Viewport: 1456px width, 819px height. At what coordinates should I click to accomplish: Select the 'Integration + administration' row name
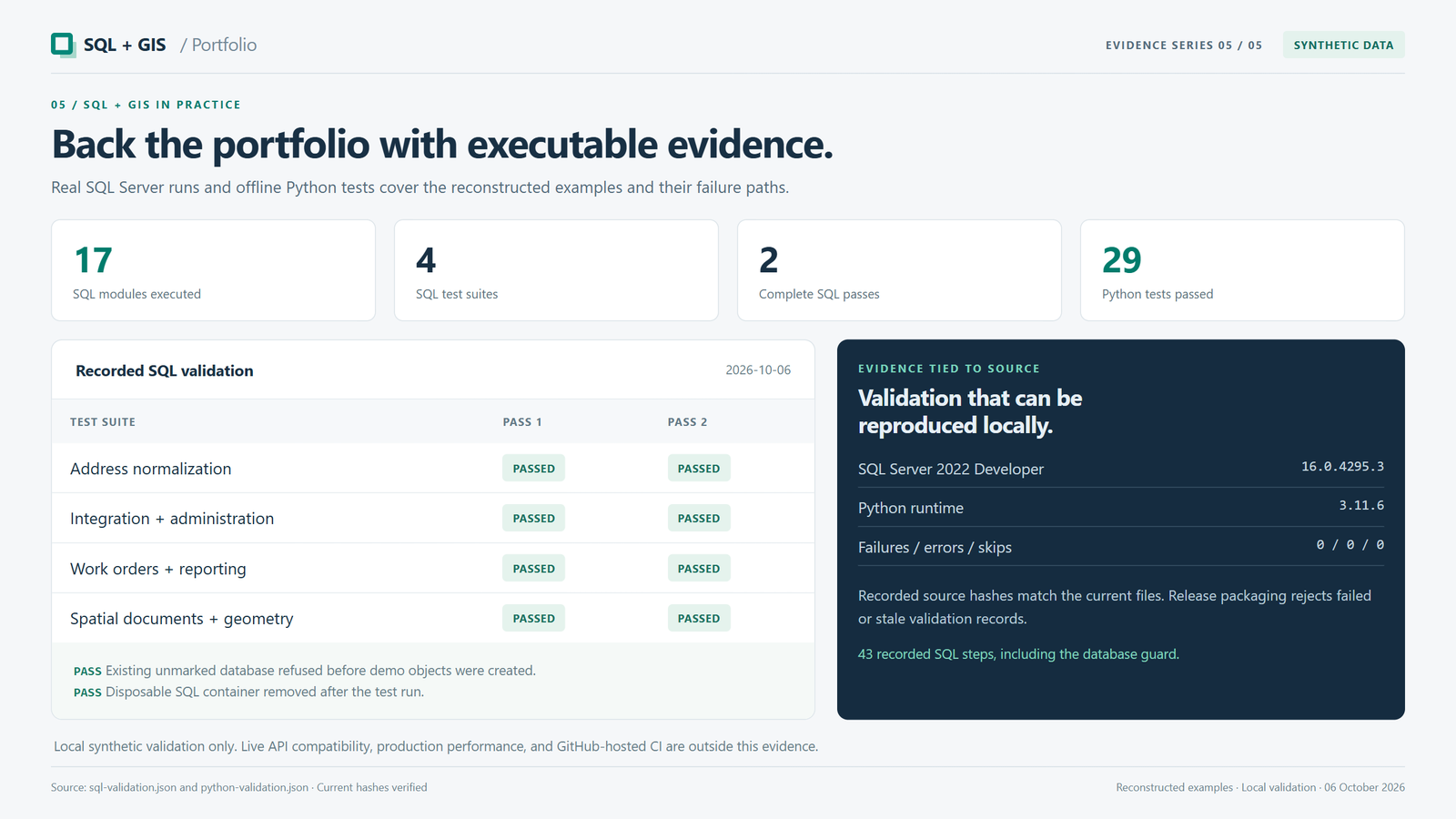click(x=172, y=519)
